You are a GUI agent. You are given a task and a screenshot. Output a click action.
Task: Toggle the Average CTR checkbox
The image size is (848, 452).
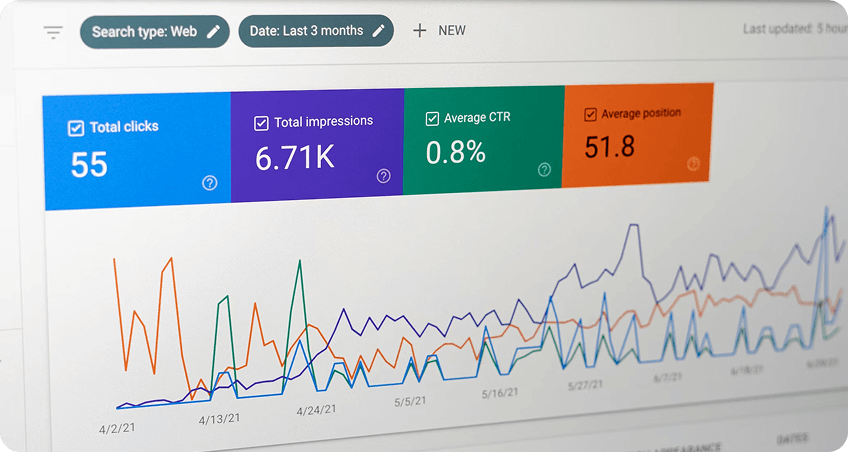[432, 119]
